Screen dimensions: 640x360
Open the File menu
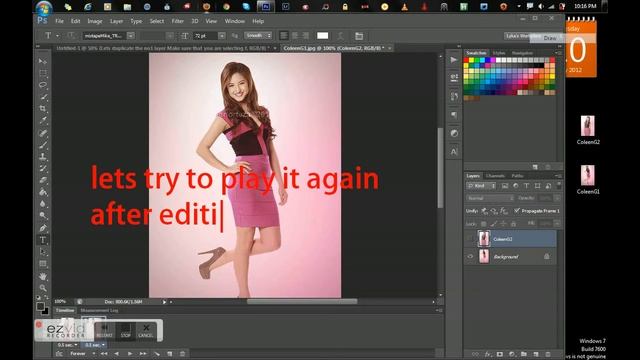[60, 21]
